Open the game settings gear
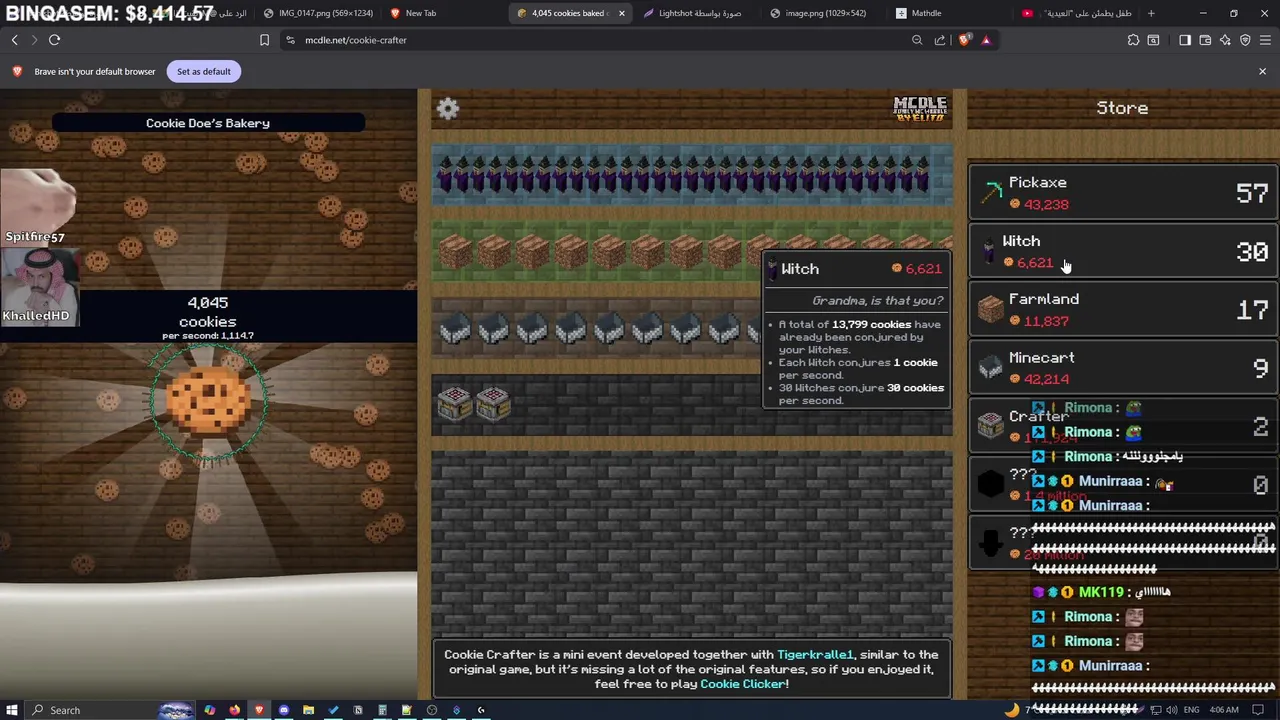Screen dimensions: 1280x720 point(448,109)
